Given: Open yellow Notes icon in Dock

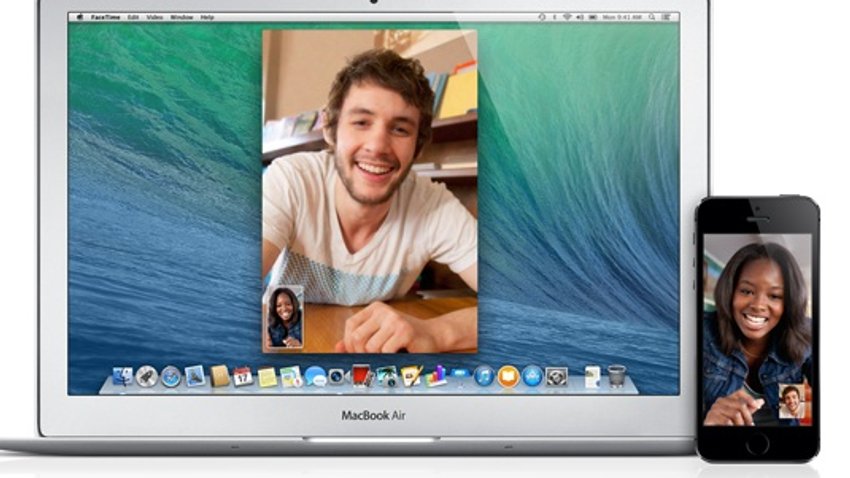Looking at the screenshot, I should [x=267, y=377].
